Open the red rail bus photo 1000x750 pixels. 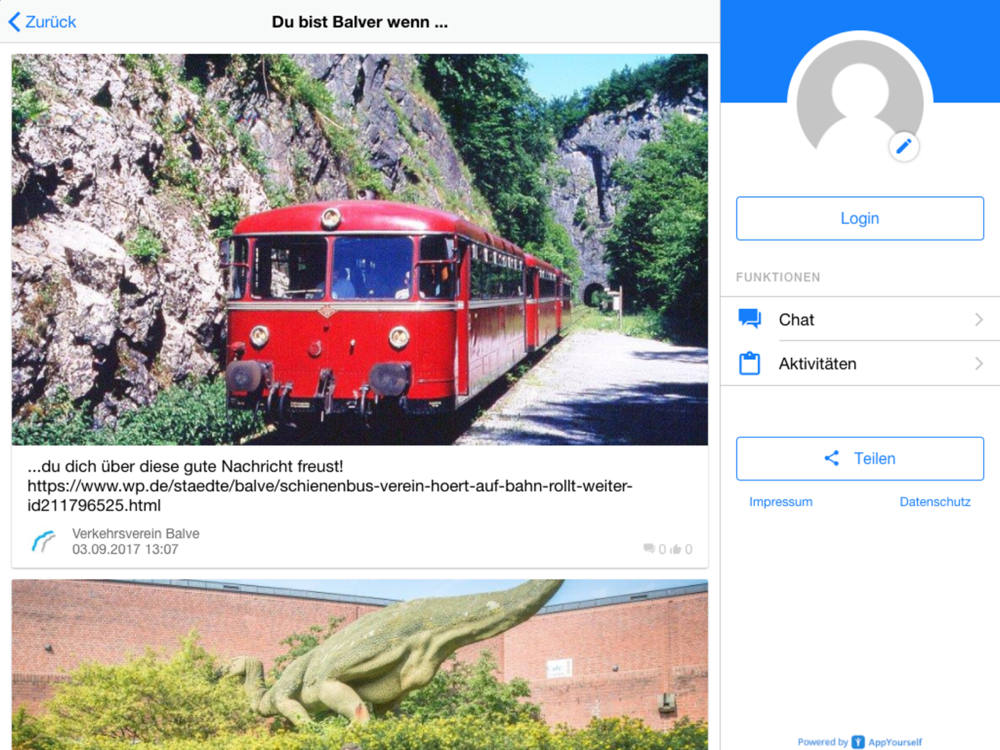[x=360, y=249]
